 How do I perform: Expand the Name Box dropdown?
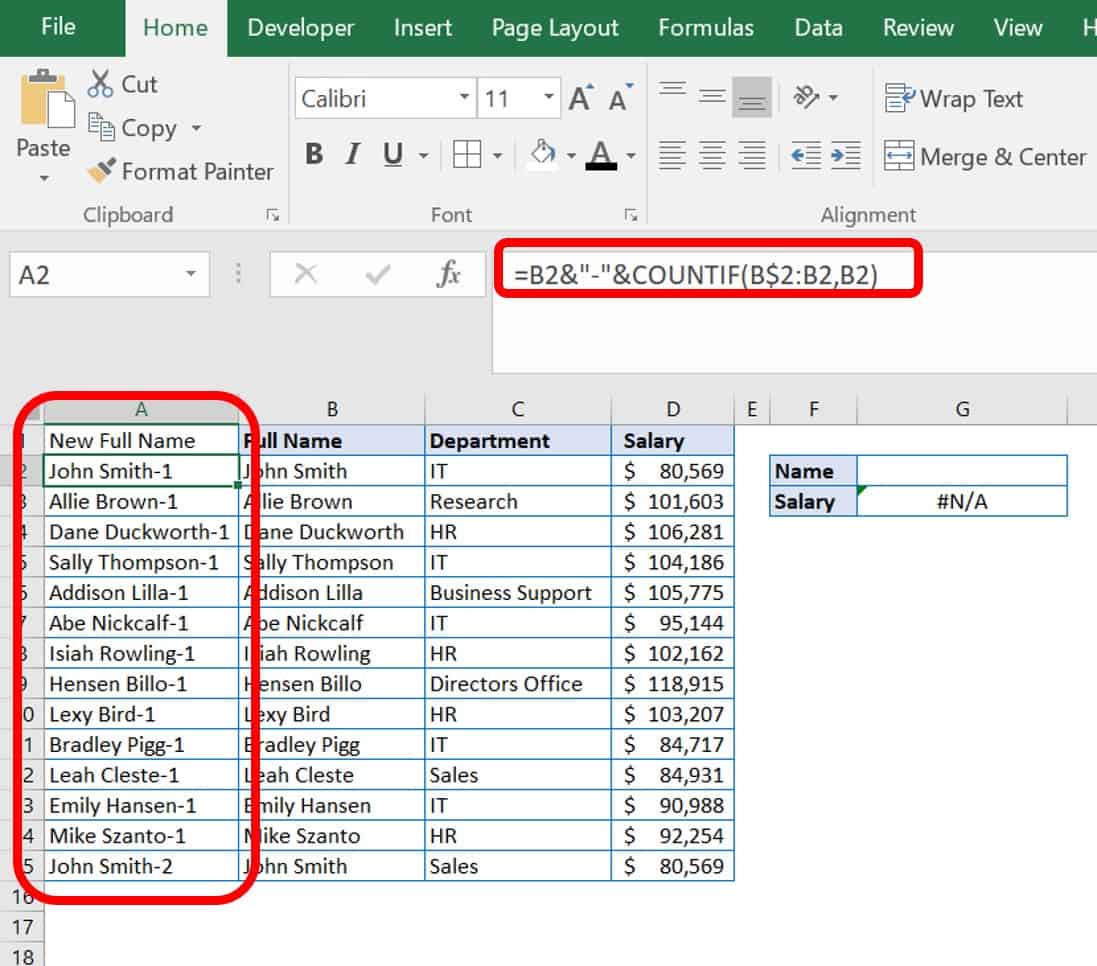pyautogui.click(x=190, y=275)
